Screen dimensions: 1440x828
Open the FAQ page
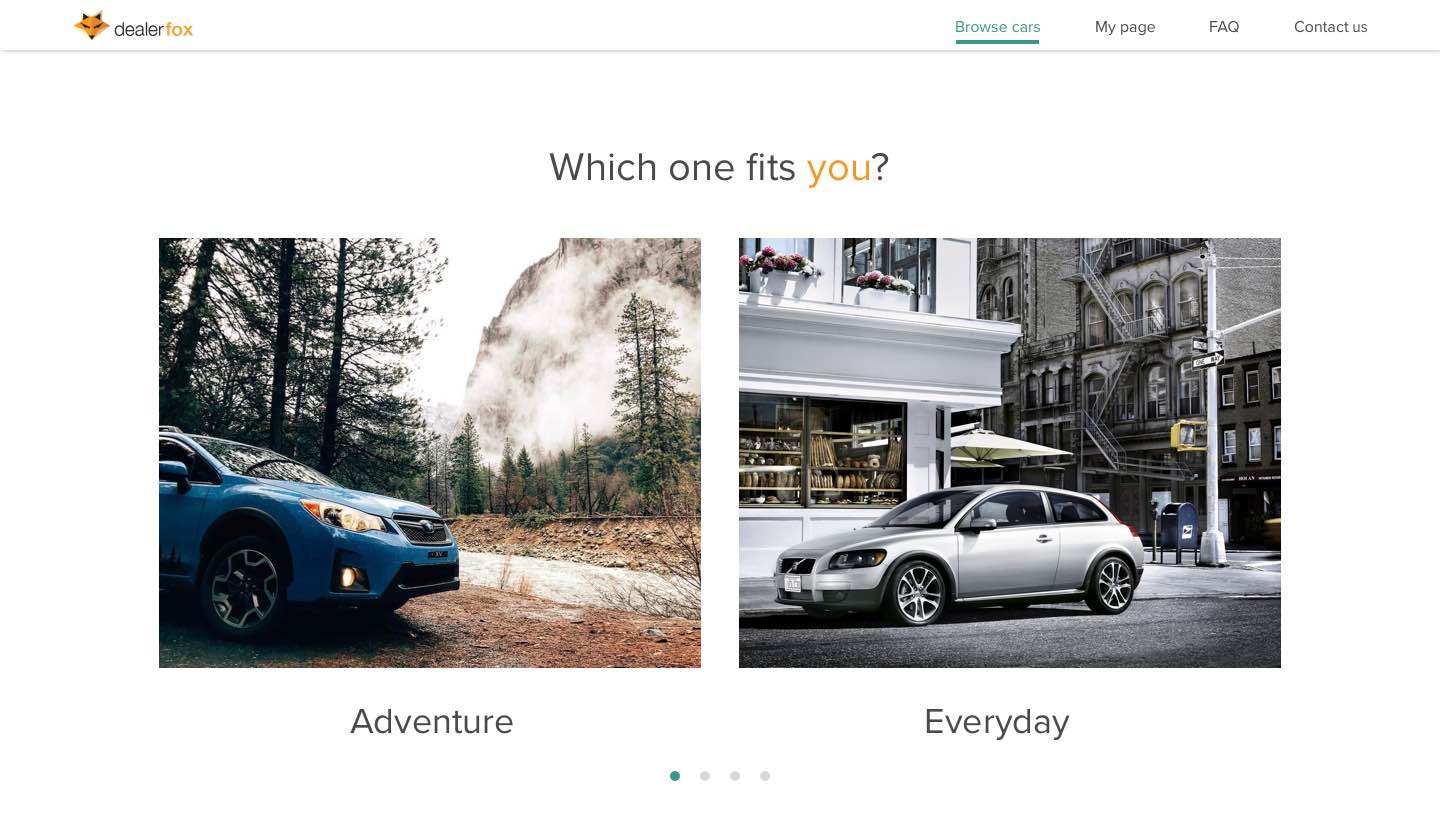tap(1224, 27)
